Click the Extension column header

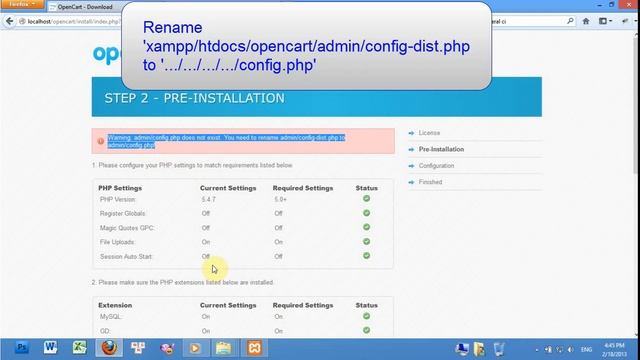[x=115, y=305]
